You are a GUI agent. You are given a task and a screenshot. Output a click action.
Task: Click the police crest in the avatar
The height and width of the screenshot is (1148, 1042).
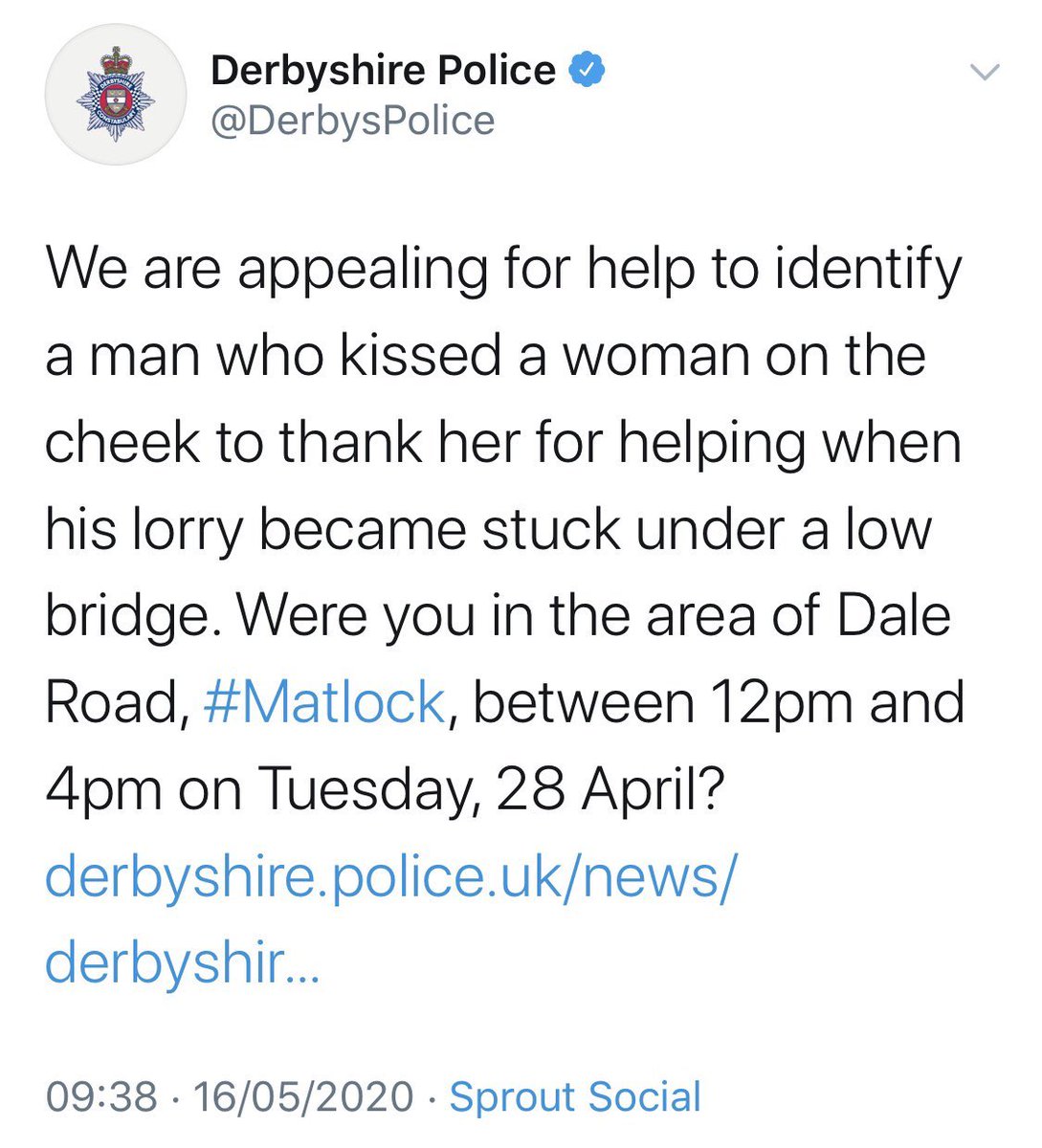click(x=116, y=96)
